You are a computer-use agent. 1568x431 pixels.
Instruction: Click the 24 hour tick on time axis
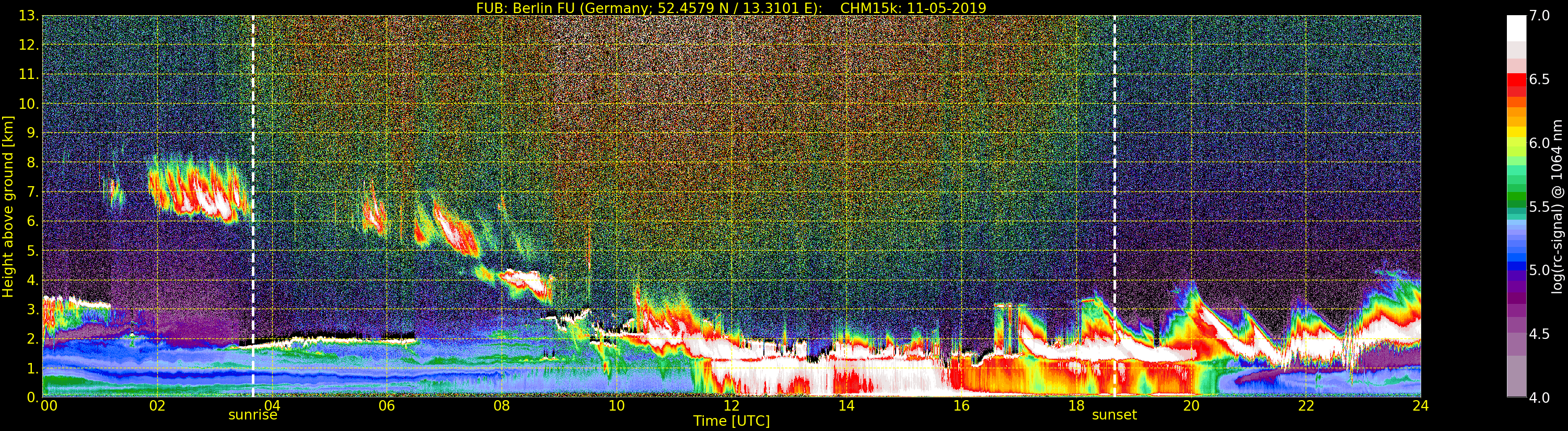[x=1420, y=406]
